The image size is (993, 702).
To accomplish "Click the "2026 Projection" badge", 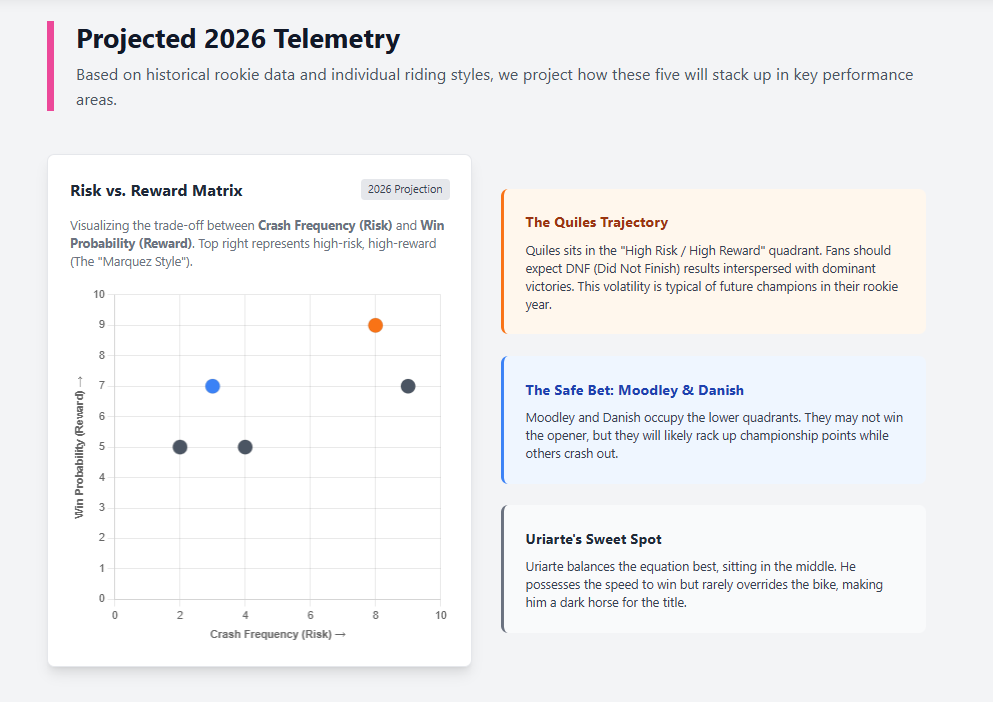I will tap(405, 189).
